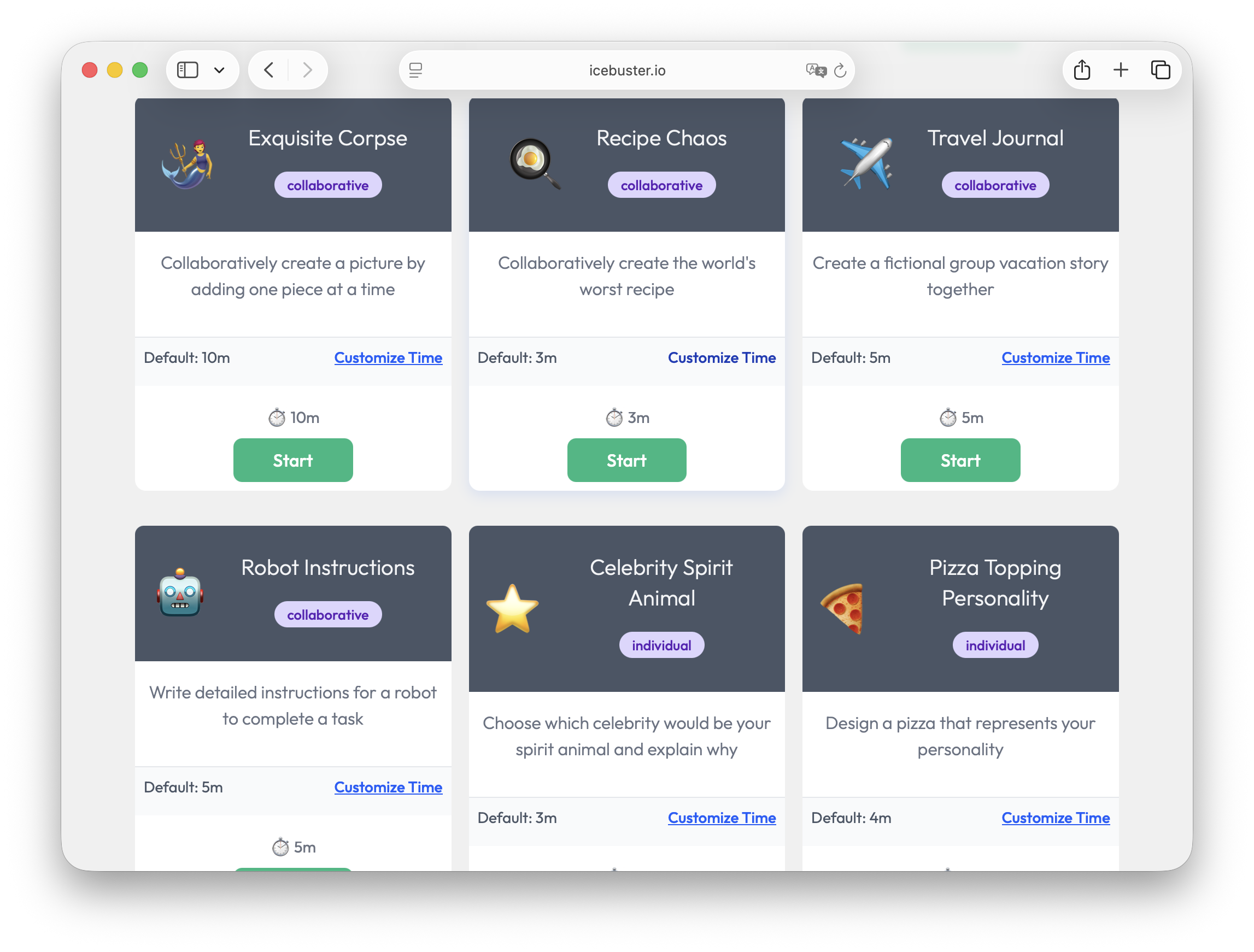Open the Safari share menu
Image resolution: width=1254 pixels, height=952 pixels.
tap(1082, 70)
